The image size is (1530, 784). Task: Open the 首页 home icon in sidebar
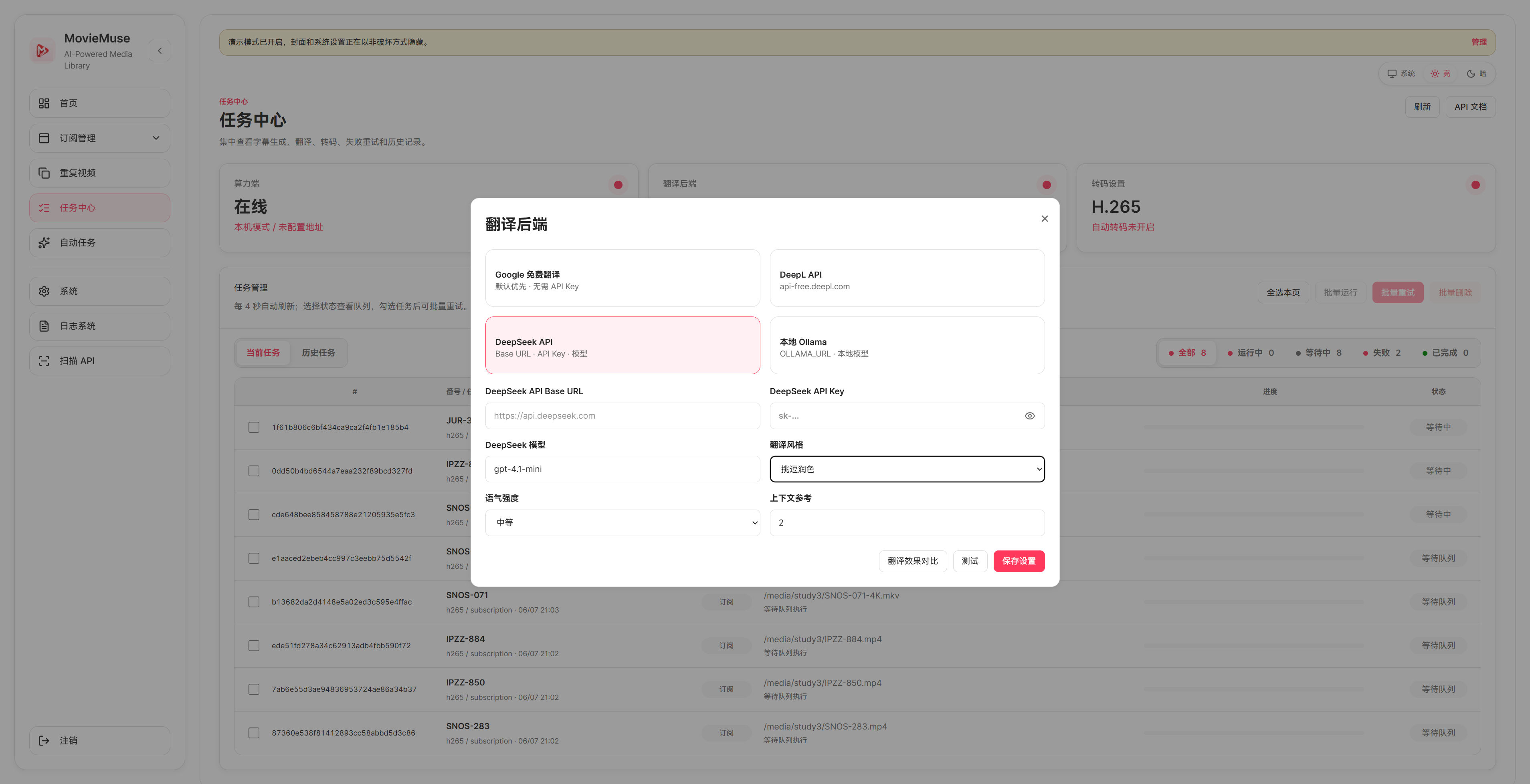[x=44, y=103]
